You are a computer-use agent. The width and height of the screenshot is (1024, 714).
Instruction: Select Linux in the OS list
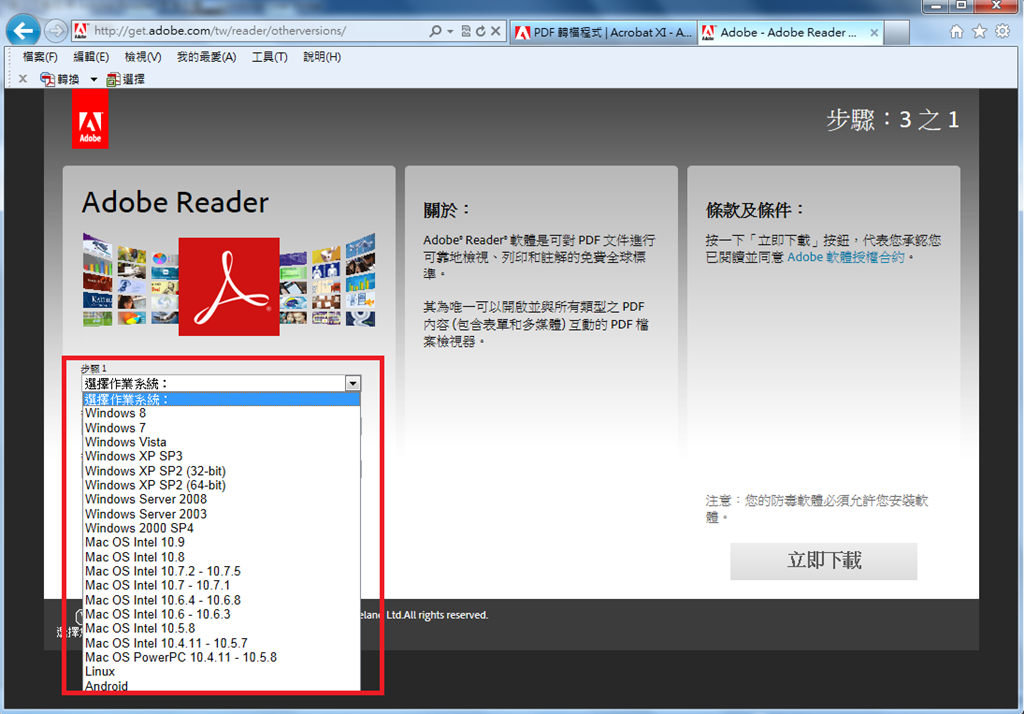221,672
